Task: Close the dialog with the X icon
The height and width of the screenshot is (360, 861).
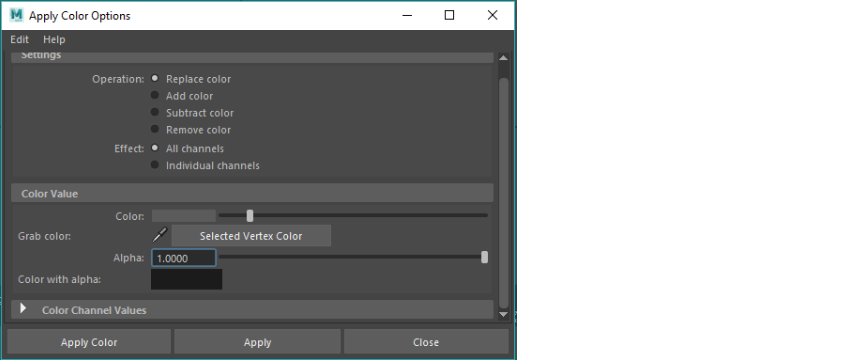Action: point(493,15)
